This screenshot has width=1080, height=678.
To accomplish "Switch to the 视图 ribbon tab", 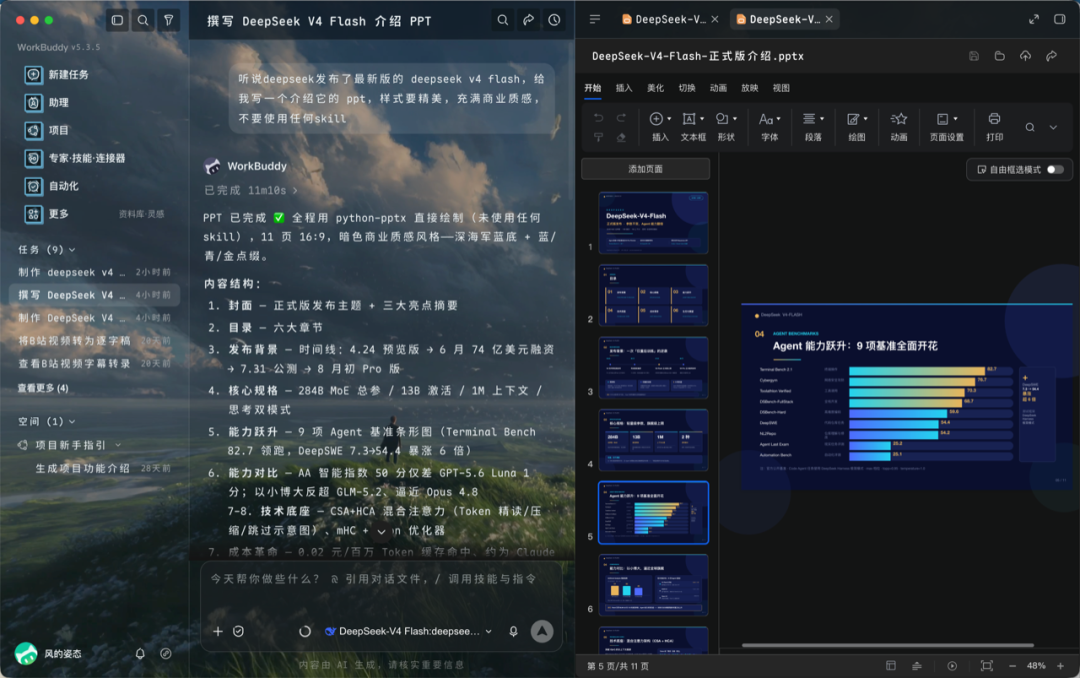I will (781, 88).
